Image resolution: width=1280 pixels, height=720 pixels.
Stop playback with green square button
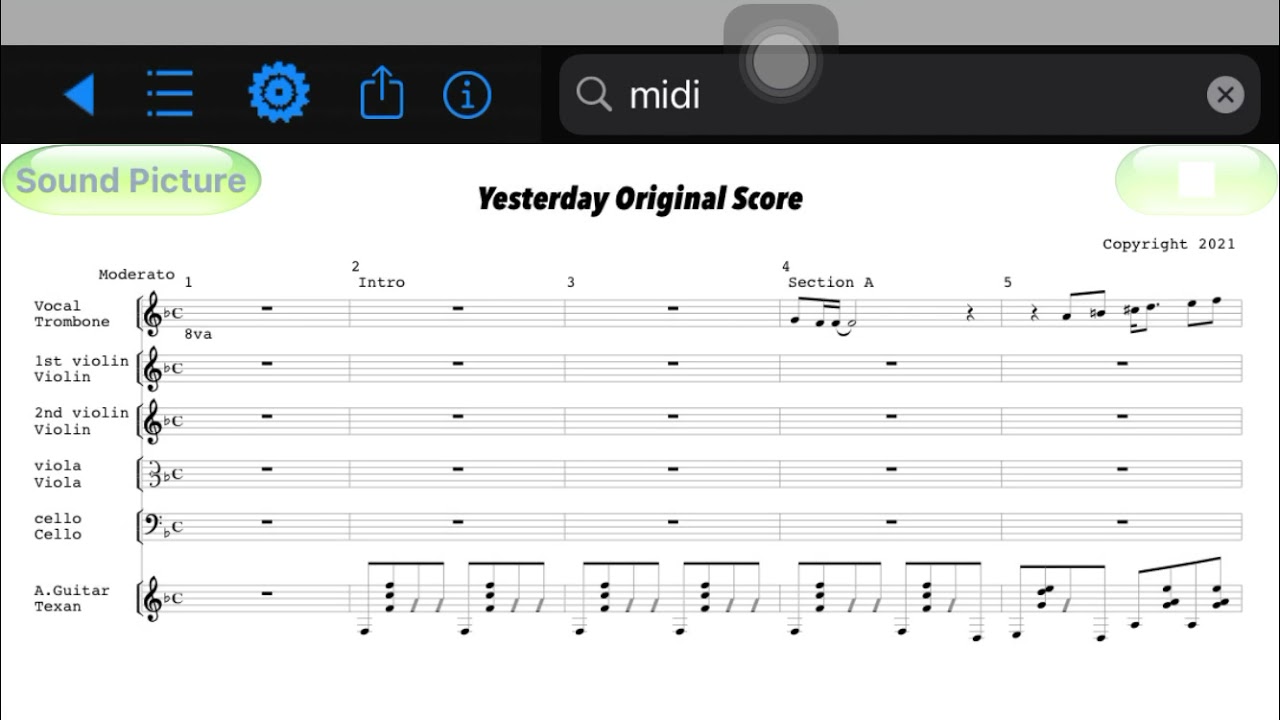click(1196, 180)
